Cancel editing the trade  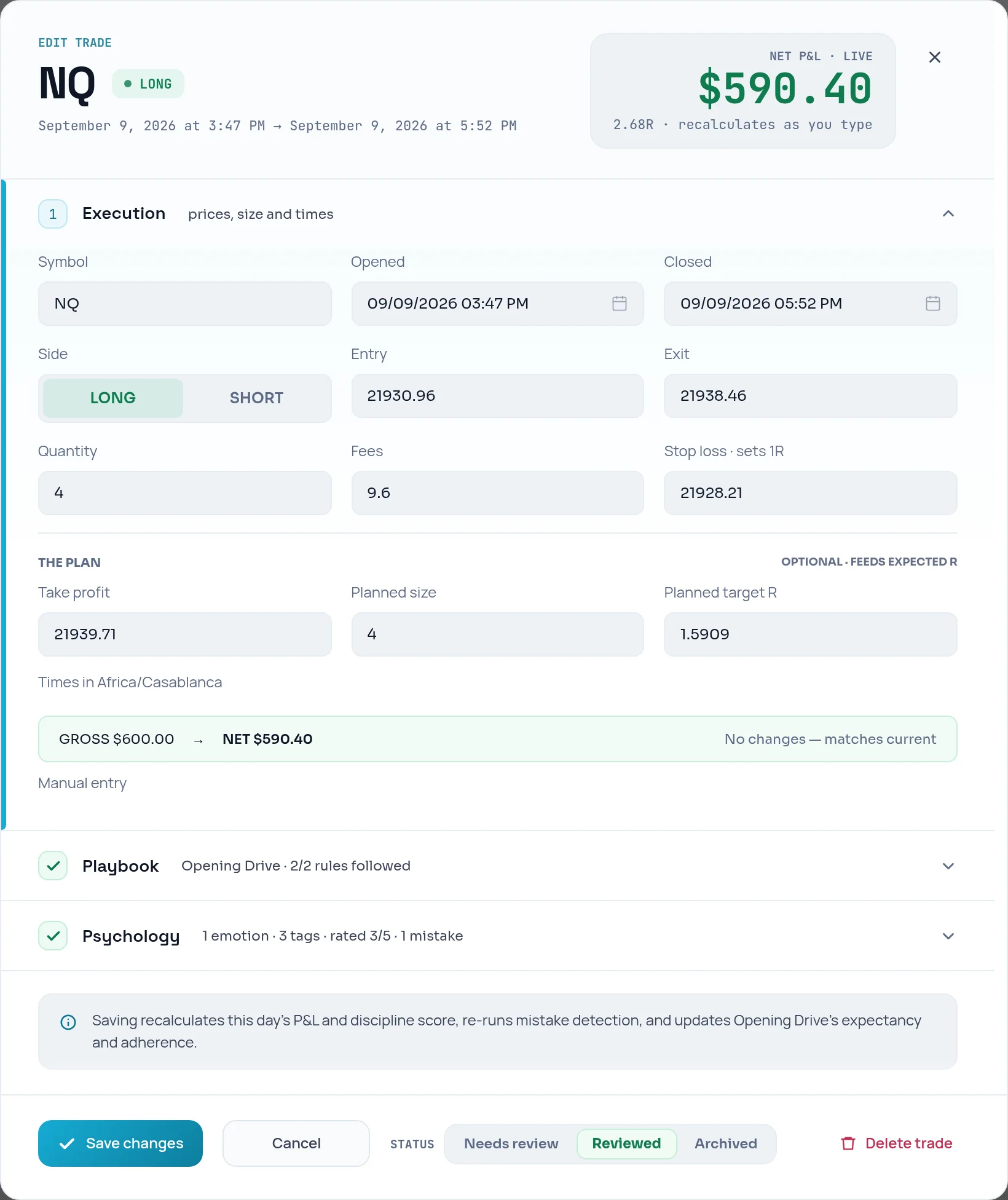coord(296,1143)
